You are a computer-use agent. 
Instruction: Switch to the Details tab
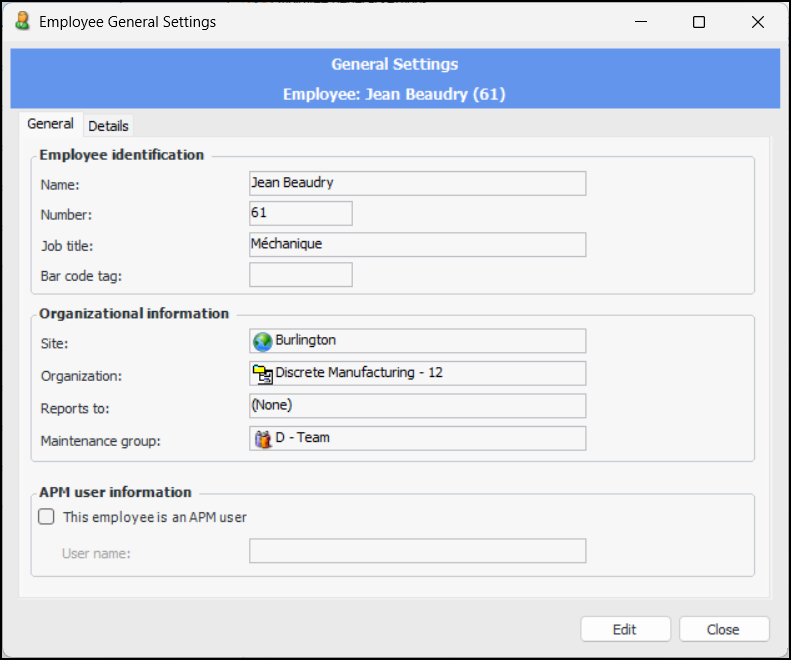click(108, 126)
